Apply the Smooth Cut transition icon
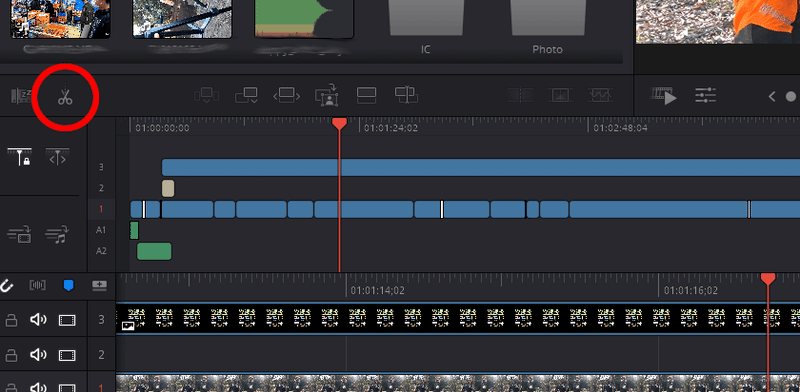 pos(601,95)
